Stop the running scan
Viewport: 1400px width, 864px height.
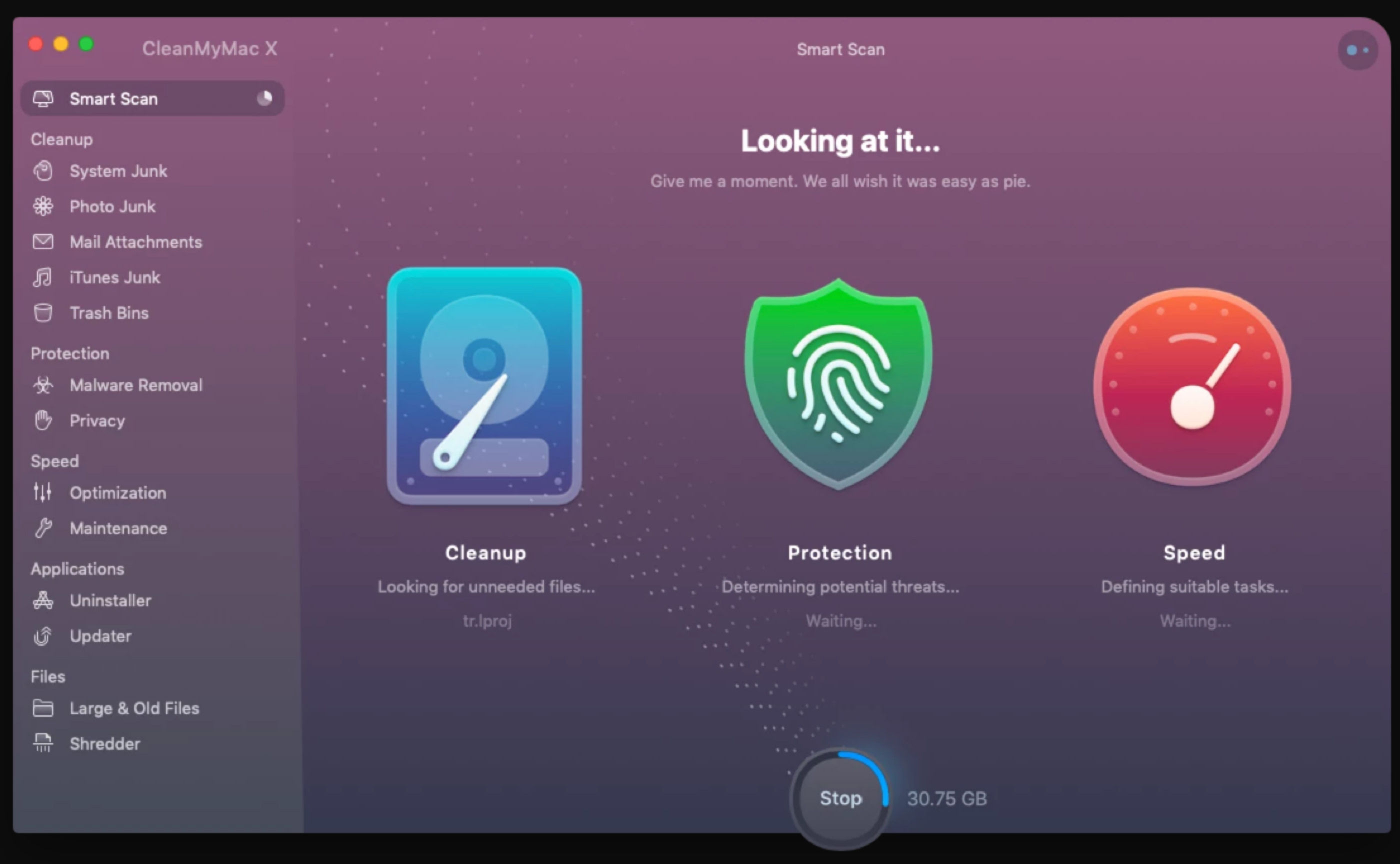point(840,797)
